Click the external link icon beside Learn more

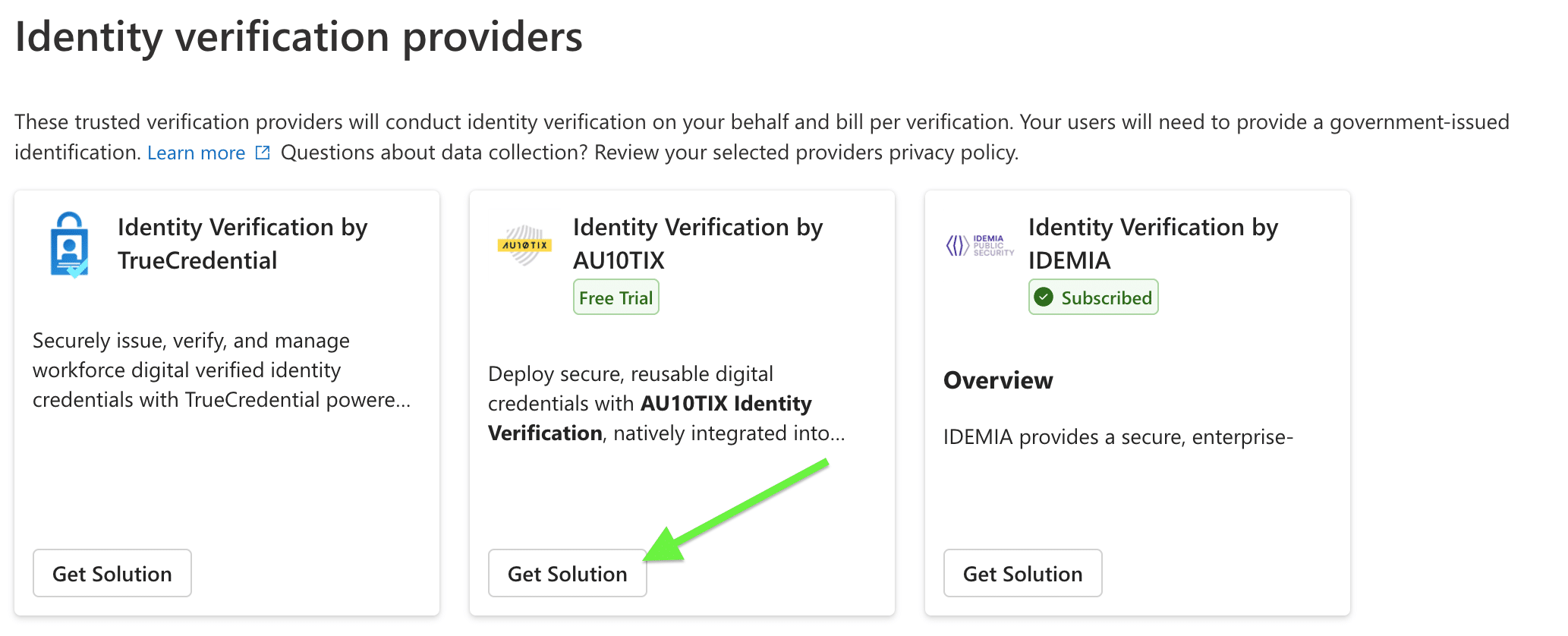(262, 152)
